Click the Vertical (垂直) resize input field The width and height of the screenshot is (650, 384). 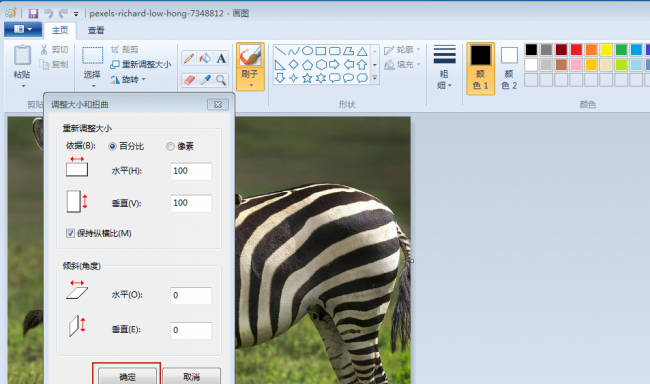(x=191, y=203)
